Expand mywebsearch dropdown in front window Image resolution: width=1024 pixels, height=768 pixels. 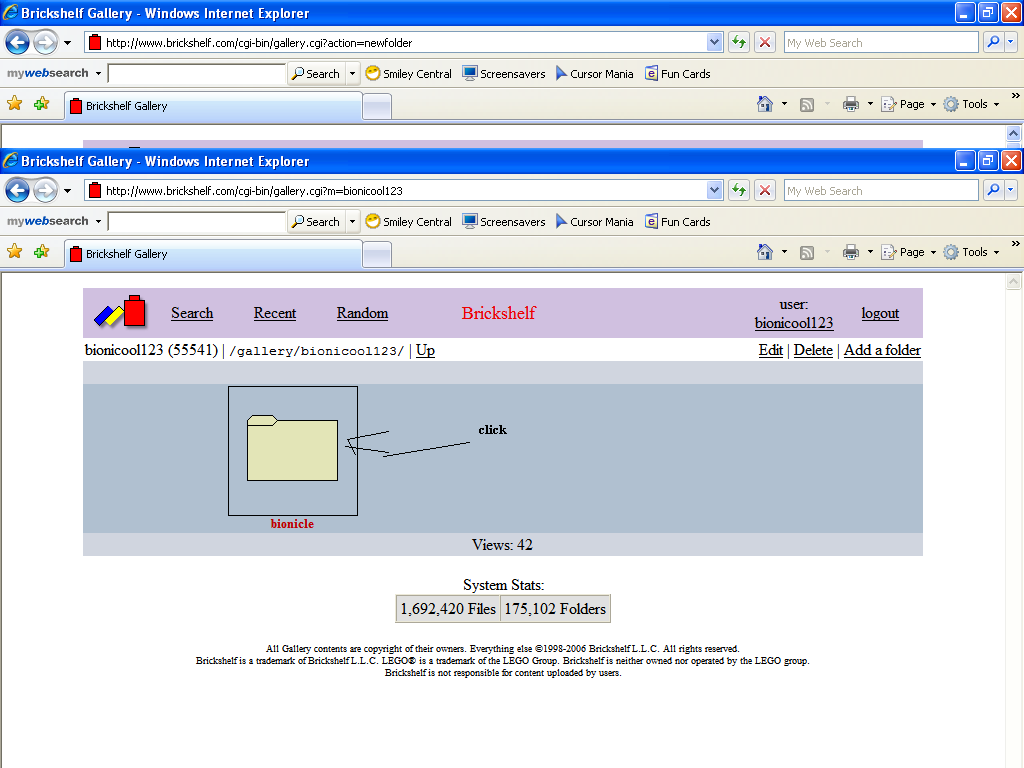click(99, 221)
